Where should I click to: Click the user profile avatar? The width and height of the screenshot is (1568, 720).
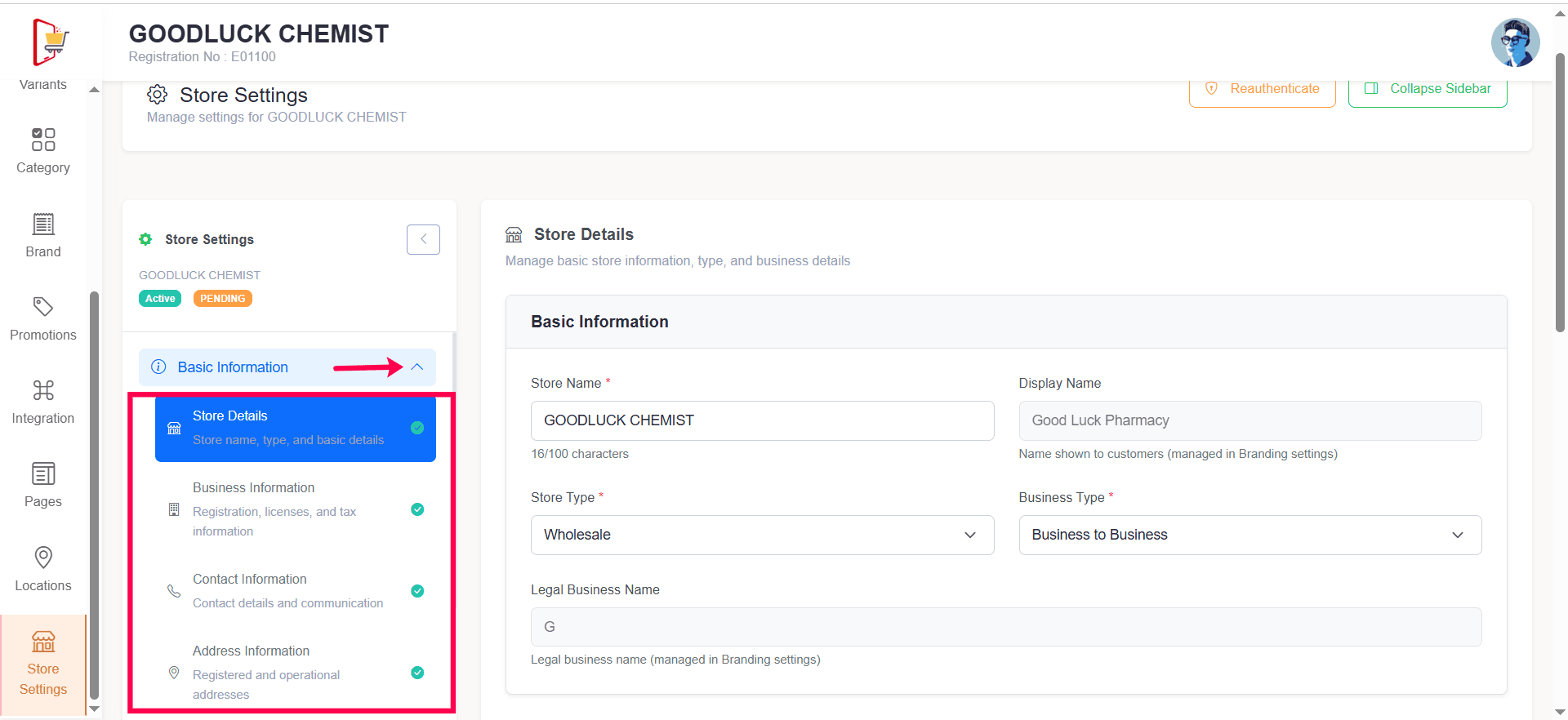1515,42
